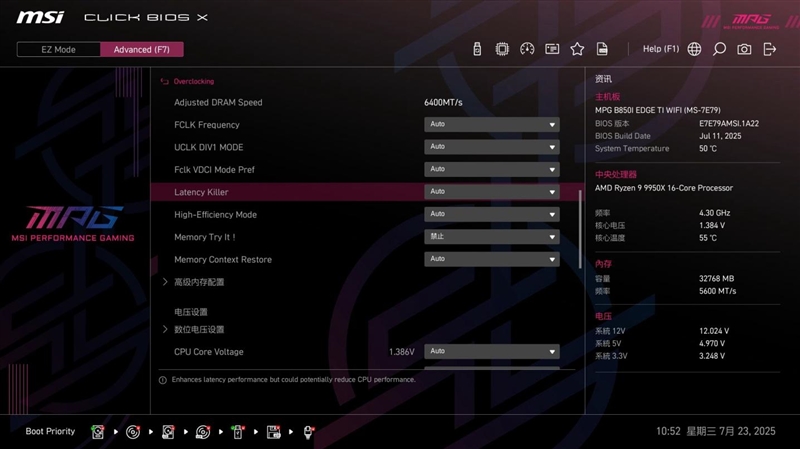
Task: Click the 12.024 V system voltage reading
Action: pyautogui.click(x=714, y=331)
